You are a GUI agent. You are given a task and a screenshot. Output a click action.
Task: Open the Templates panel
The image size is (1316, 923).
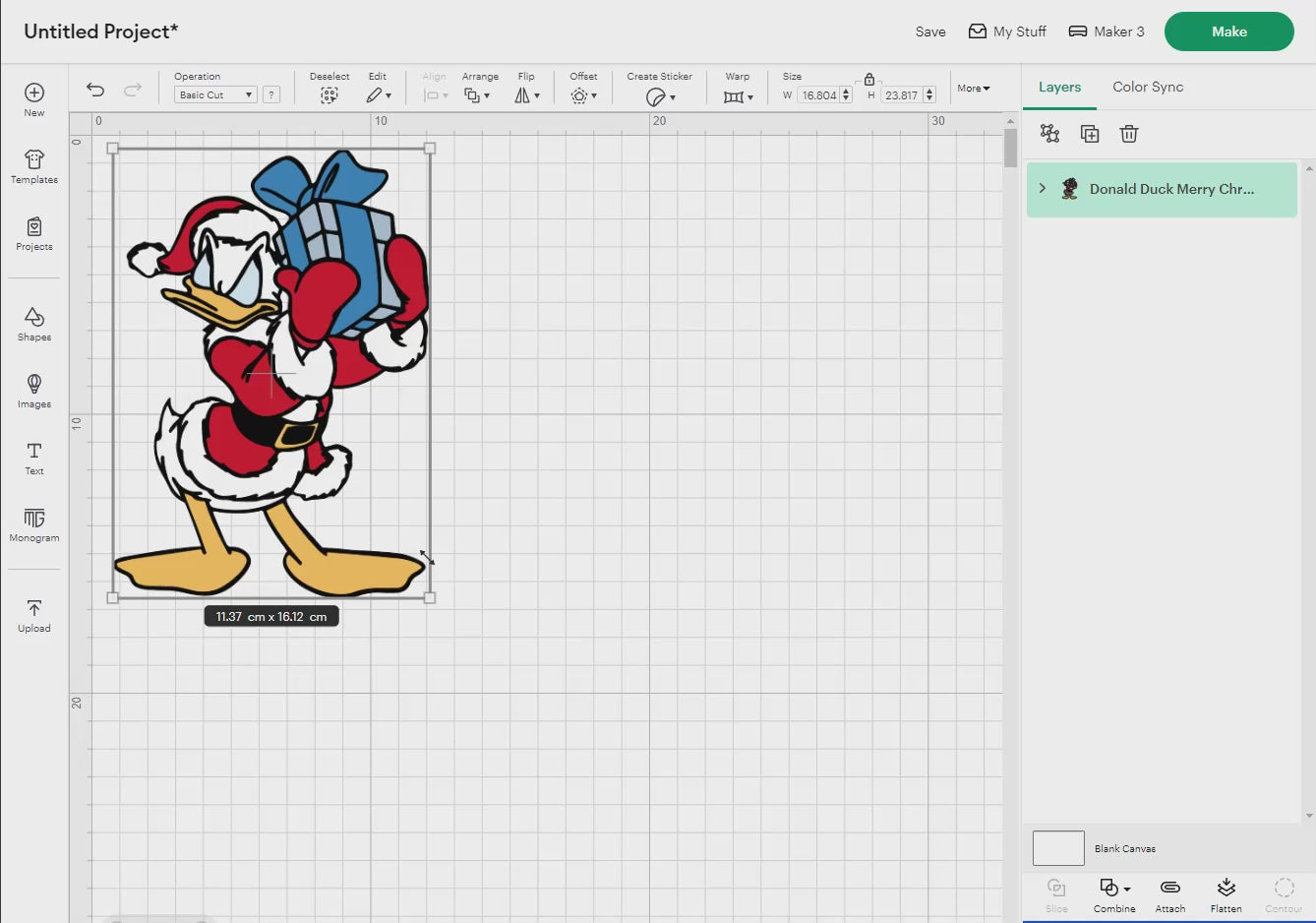(x=34, y=166)
